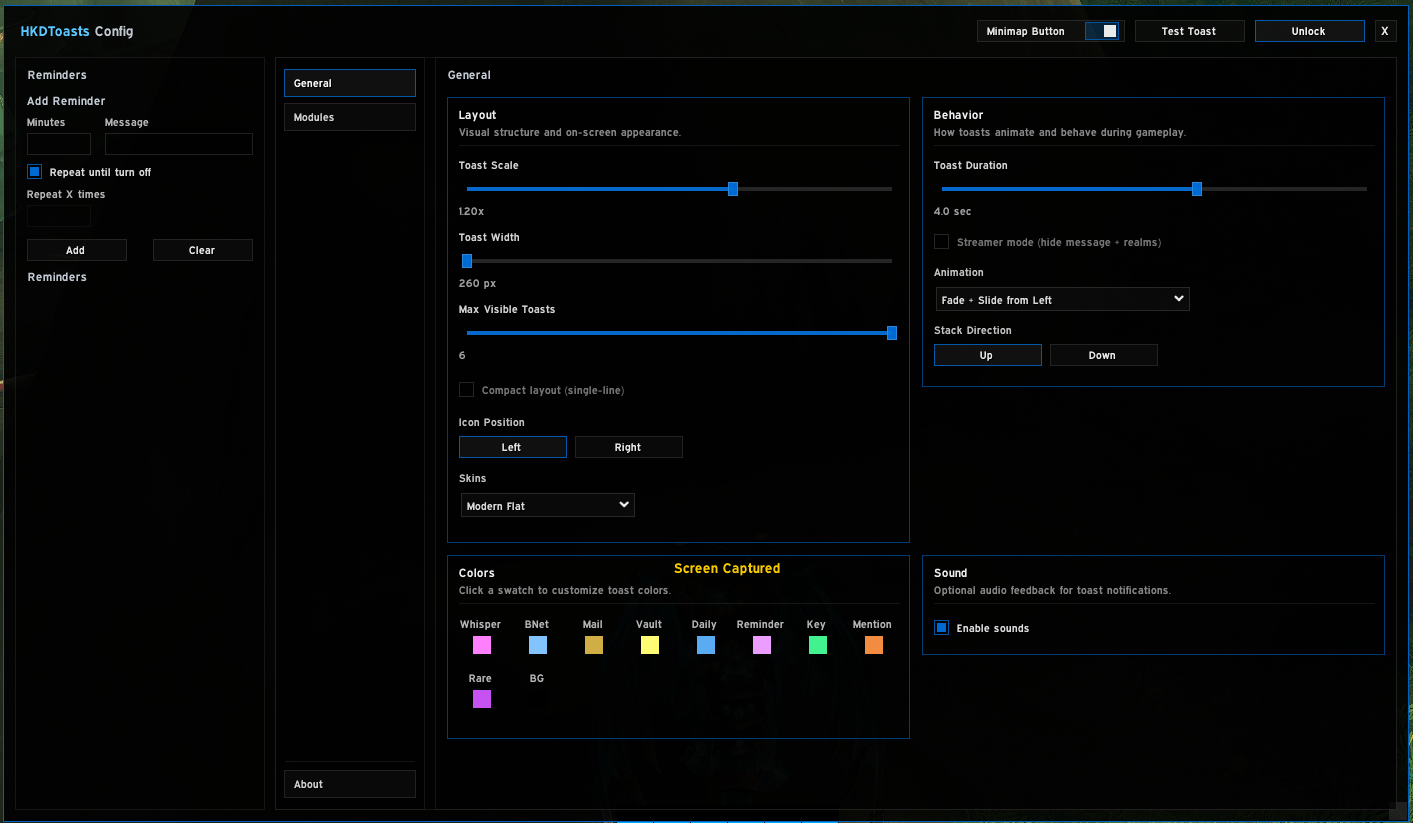
Task: Pick the Vault color swatch
Action: (650, 645)
